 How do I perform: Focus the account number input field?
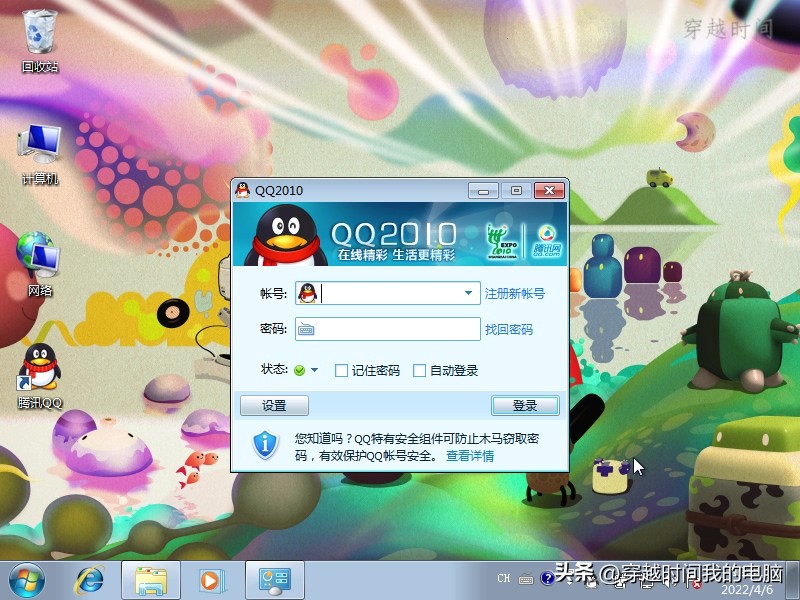pyautogui.click(x=388, y=293)
